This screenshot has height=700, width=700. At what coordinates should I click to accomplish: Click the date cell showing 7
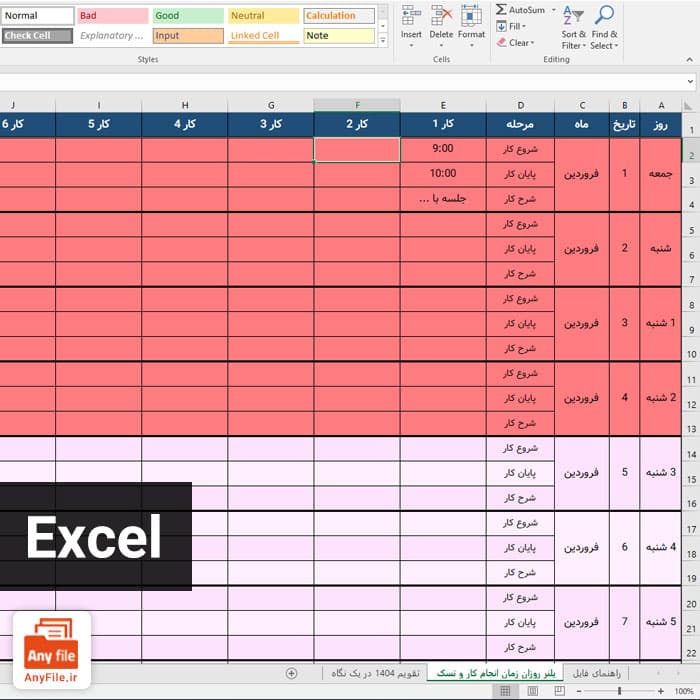625,622
